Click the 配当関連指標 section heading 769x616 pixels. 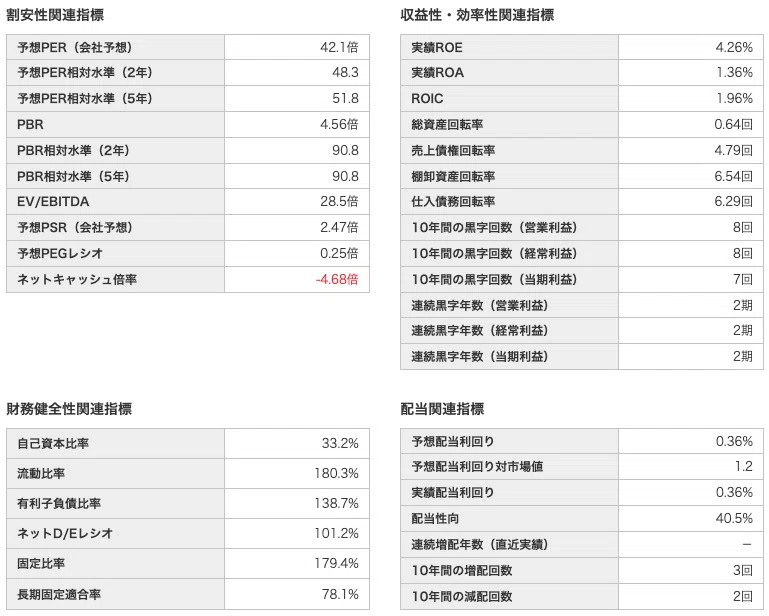pyautogui.click(x=442, y=409)
